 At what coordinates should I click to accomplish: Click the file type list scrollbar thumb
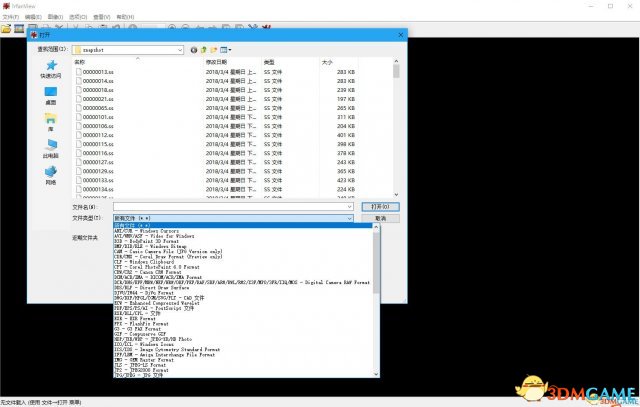tap(376, 263)
